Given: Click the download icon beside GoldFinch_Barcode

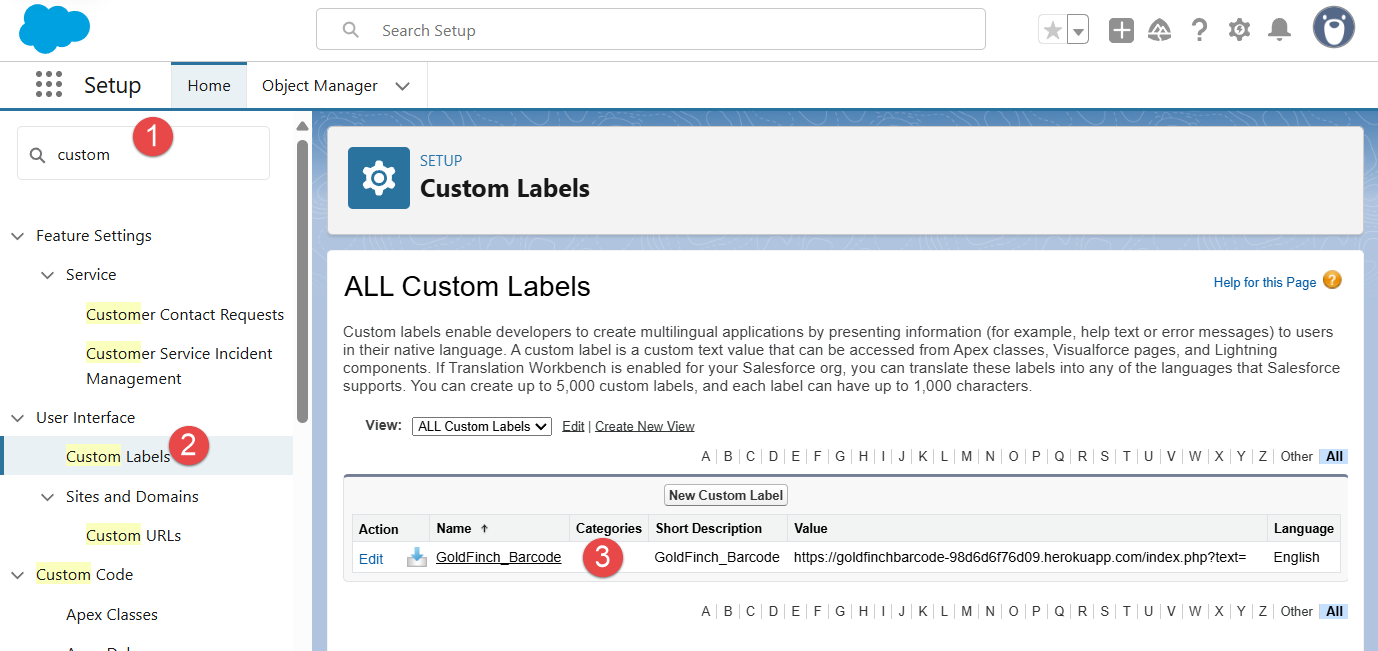Looking at the screenshot, I should [x=416, y=558].
